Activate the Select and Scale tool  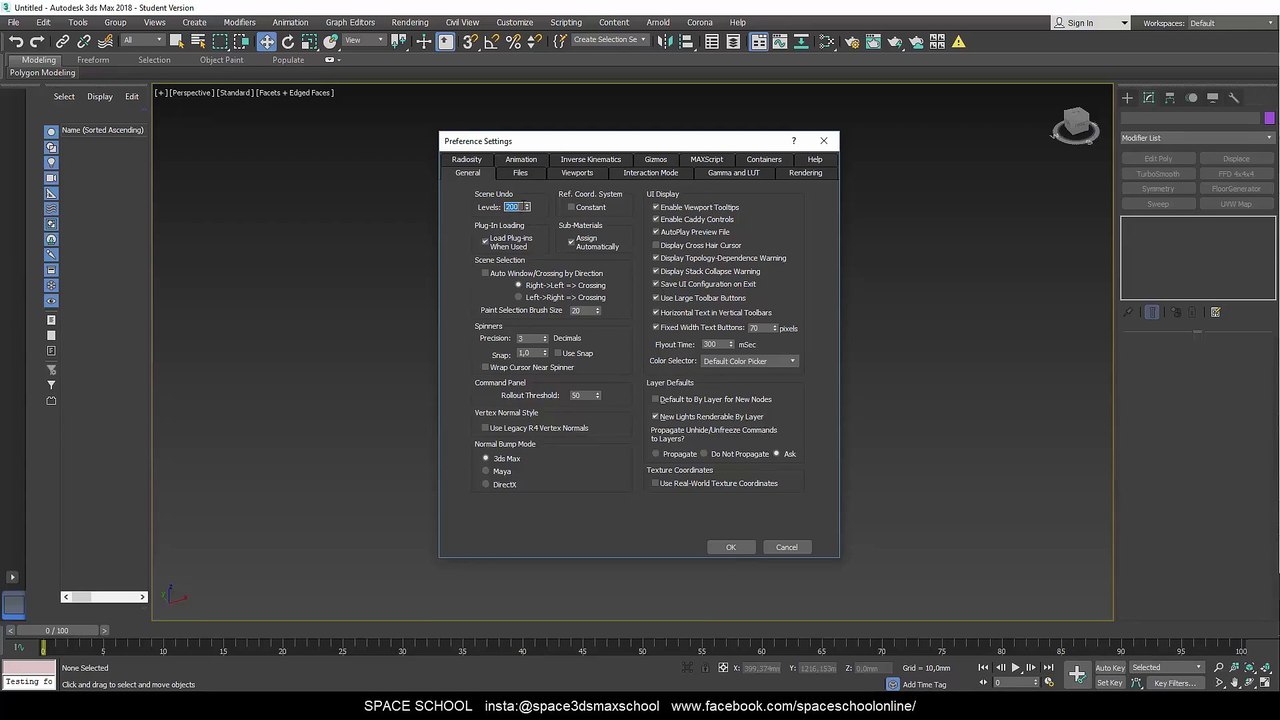tap(309, 41)
